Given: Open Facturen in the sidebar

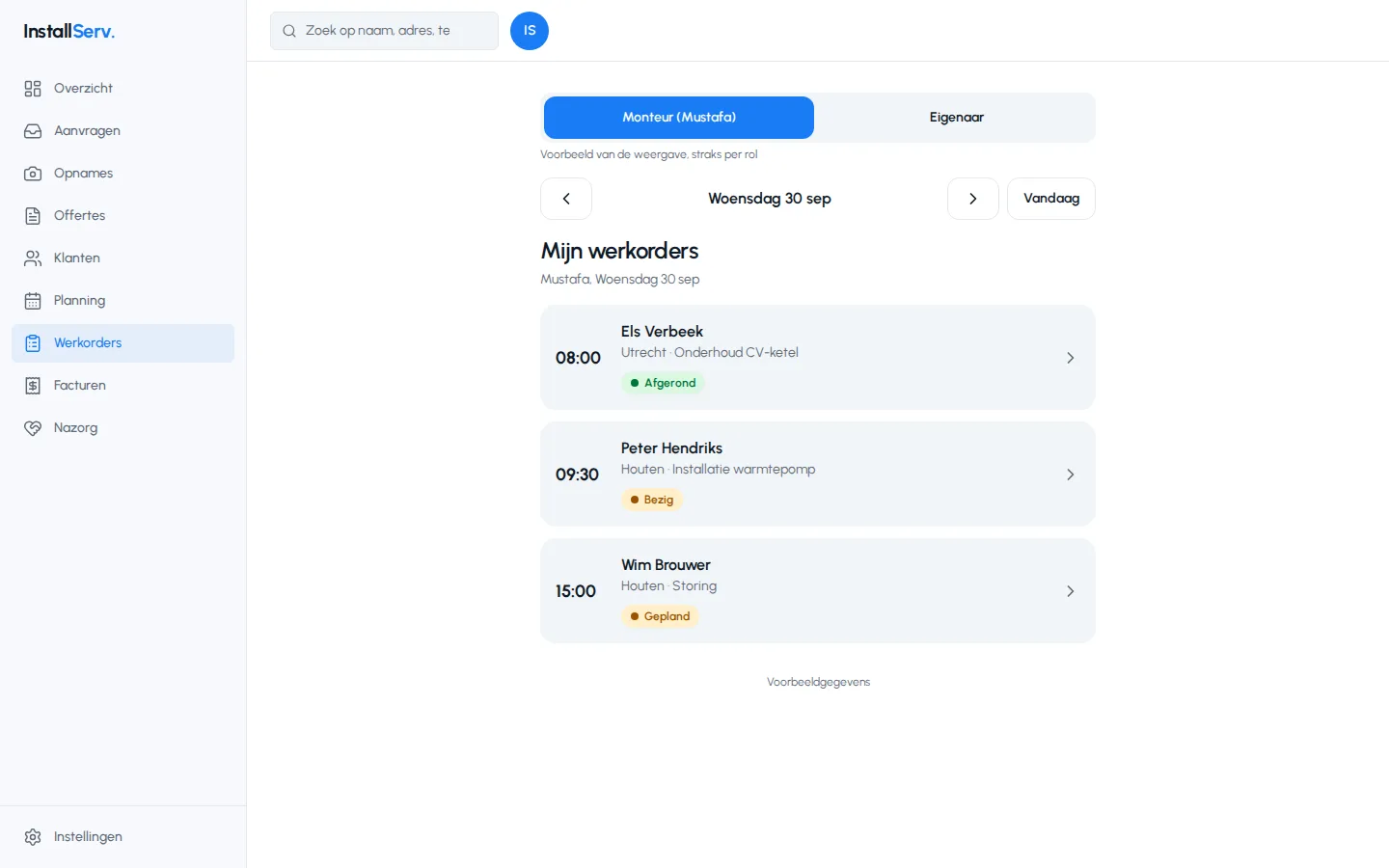Looking at the screenshot, I should pos(123,386).
